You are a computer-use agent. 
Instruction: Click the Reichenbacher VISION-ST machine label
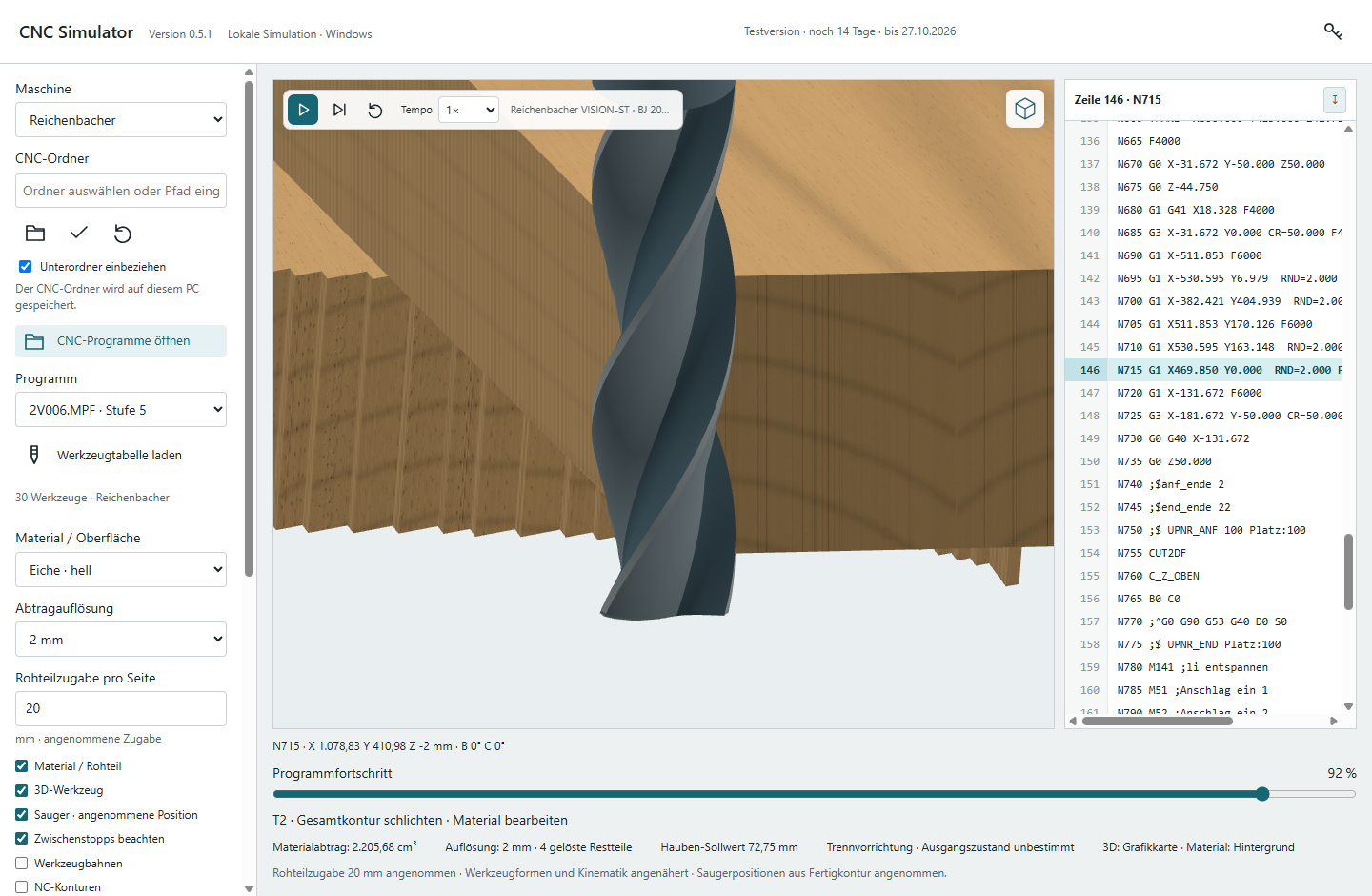click(590, 110)
